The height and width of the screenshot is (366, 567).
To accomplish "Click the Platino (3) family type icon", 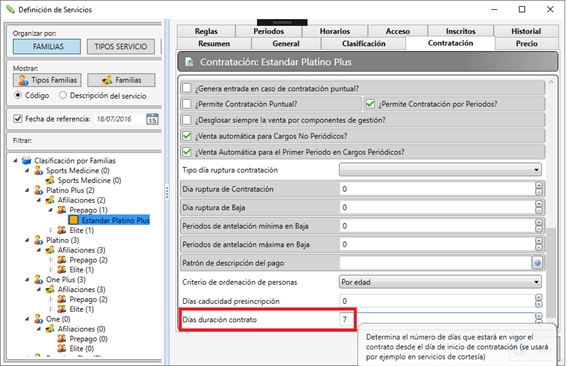I will point(38,240).
